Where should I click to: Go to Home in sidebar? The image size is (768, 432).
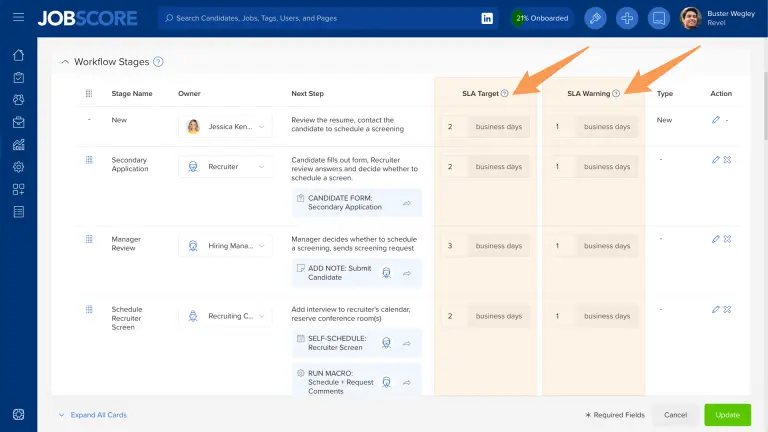click(19, 55)
